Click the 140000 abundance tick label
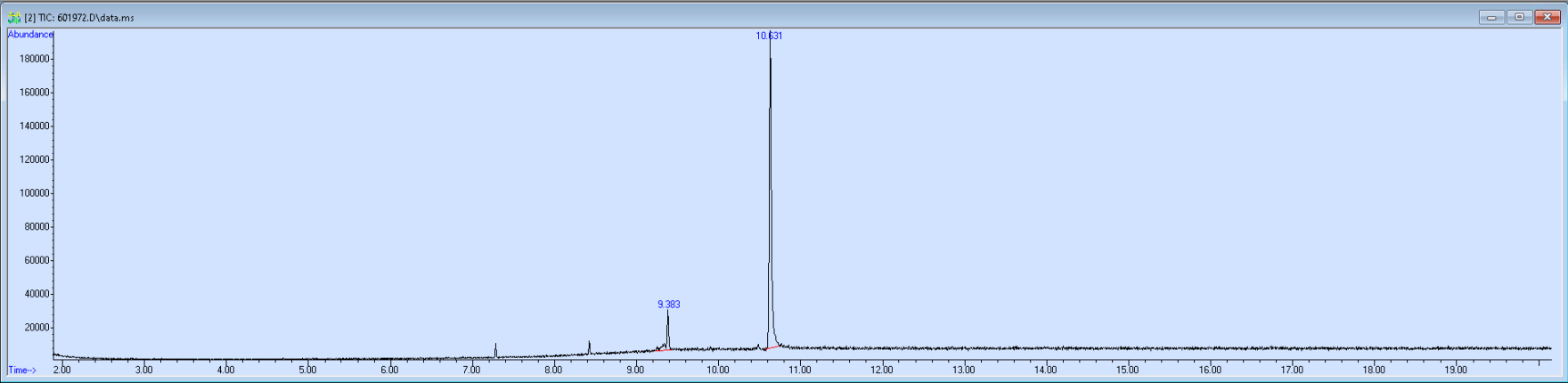 click(x=34, y=126)
